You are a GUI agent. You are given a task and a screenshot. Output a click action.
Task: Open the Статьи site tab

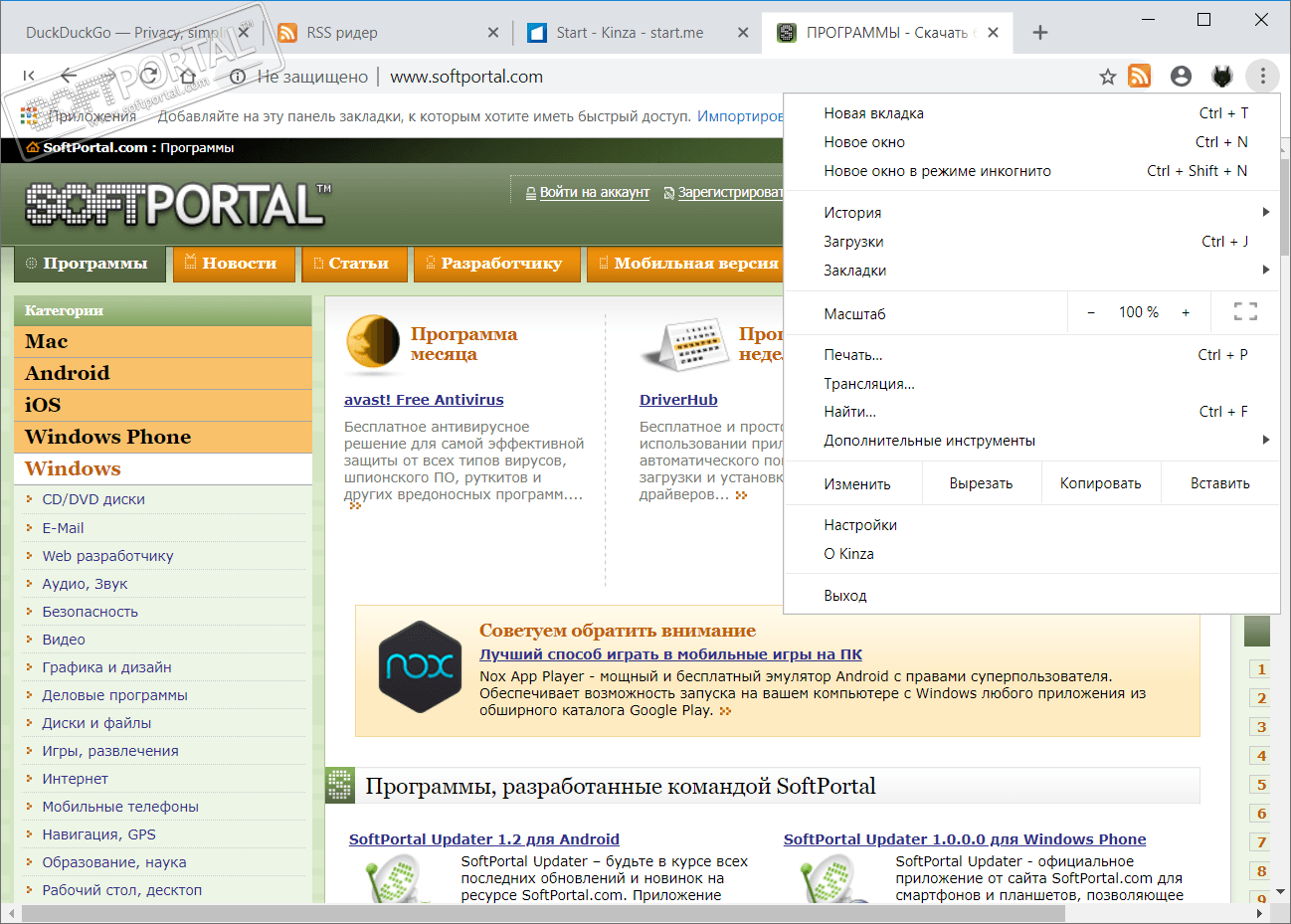pos(355,264)
